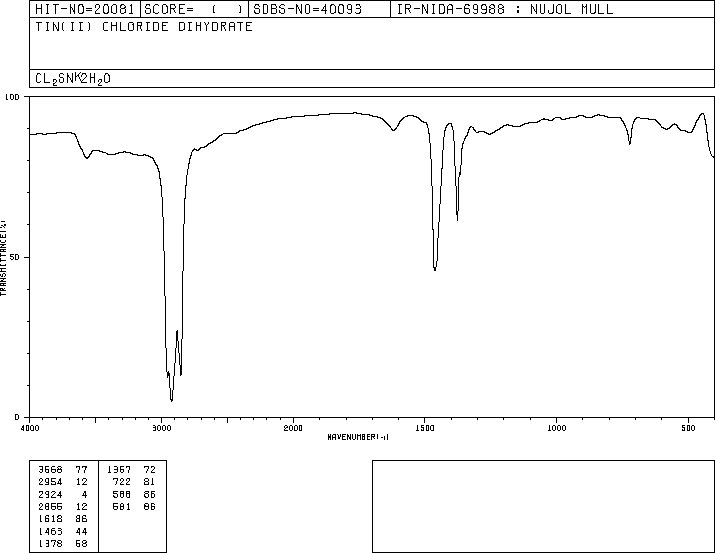
Task: Click the TRANSMITTANCE(%) vertical axis title
Action: click(3, 258)
